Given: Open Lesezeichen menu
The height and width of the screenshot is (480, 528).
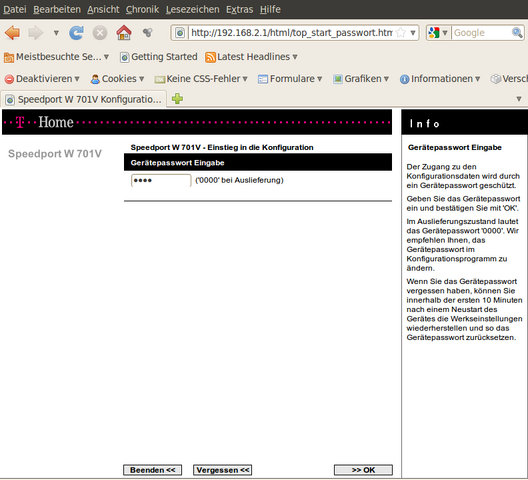Looking at the screenshot, I should tap(193, 9).
